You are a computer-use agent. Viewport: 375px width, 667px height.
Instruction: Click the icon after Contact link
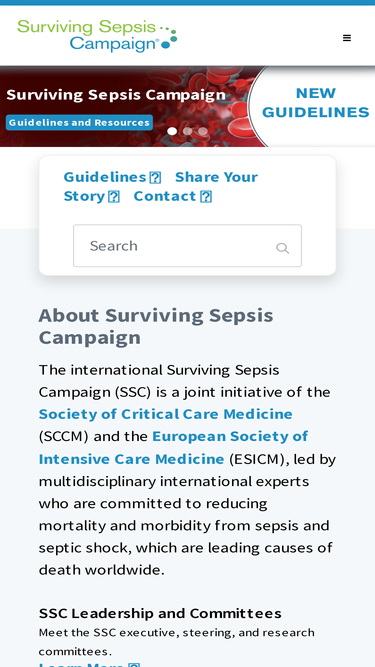[x=206, y=197]
